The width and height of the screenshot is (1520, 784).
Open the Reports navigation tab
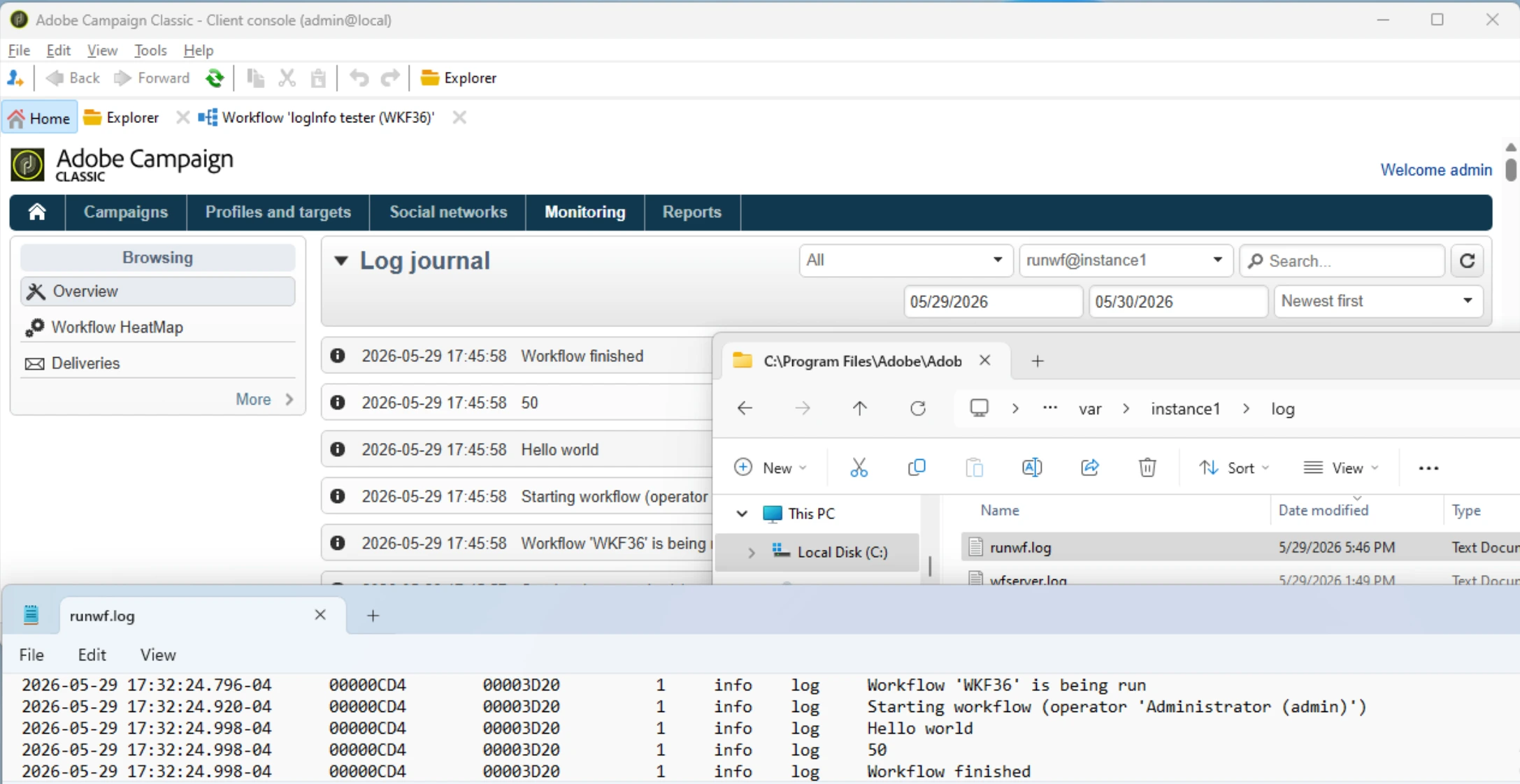tap(691, 212)
